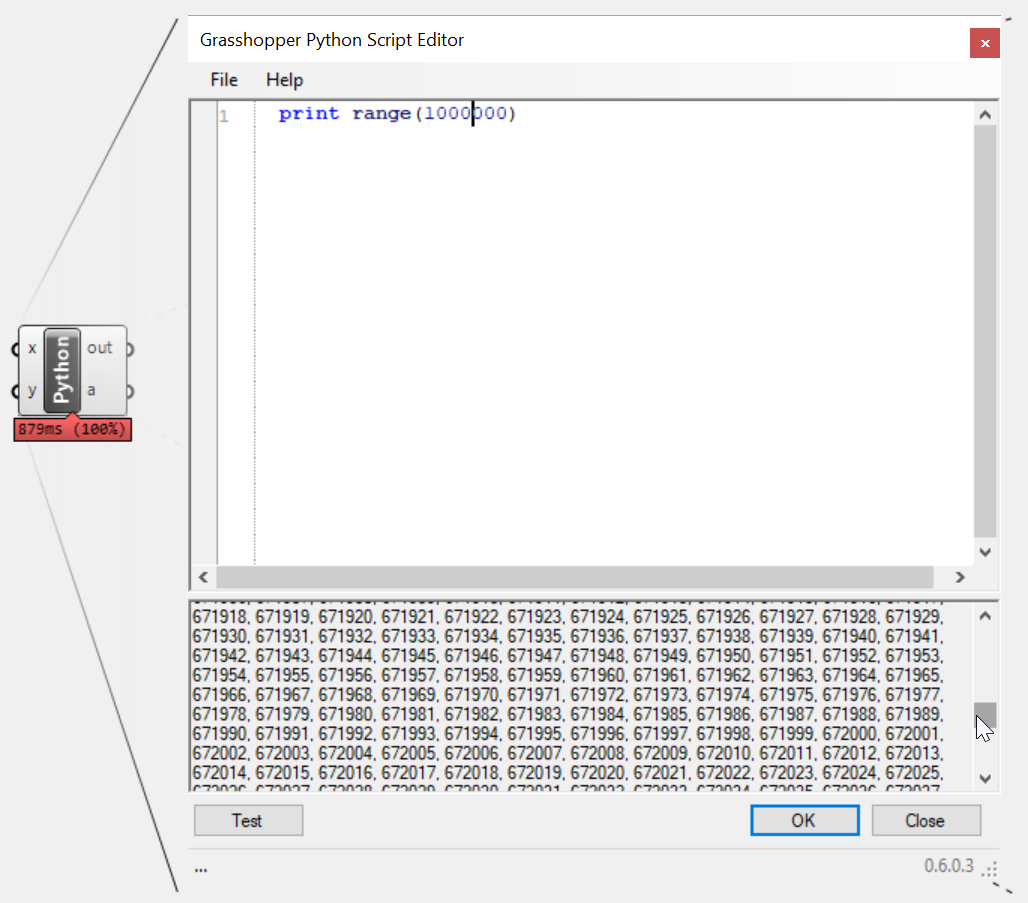
Task: Click the right arrow of the horizontal scrollbar
Action: [x=959, y=577]
